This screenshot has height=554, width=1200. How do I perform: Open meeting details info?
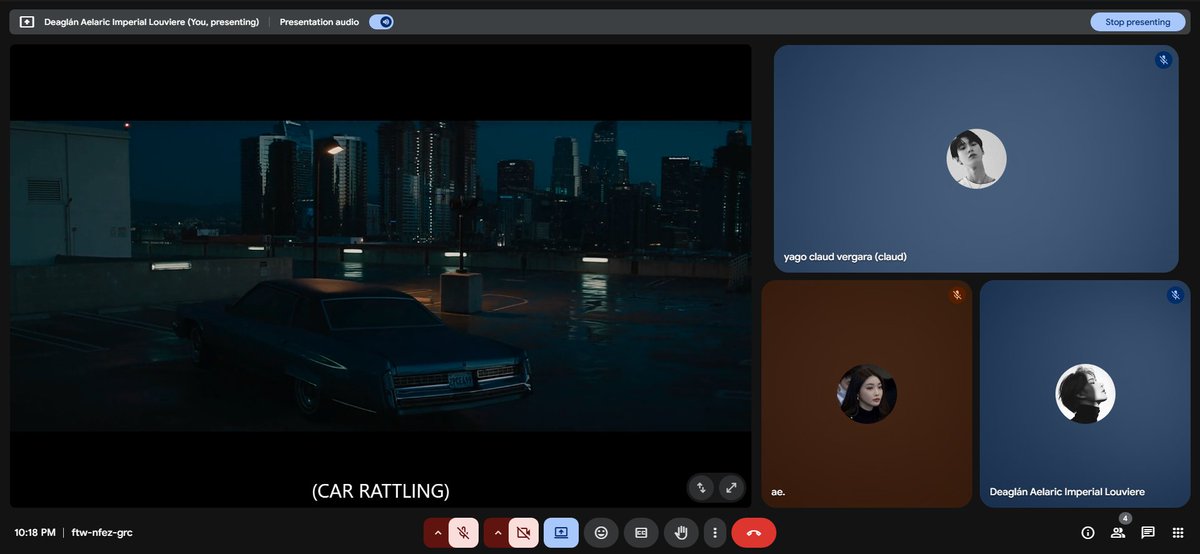pos(1088,533)
